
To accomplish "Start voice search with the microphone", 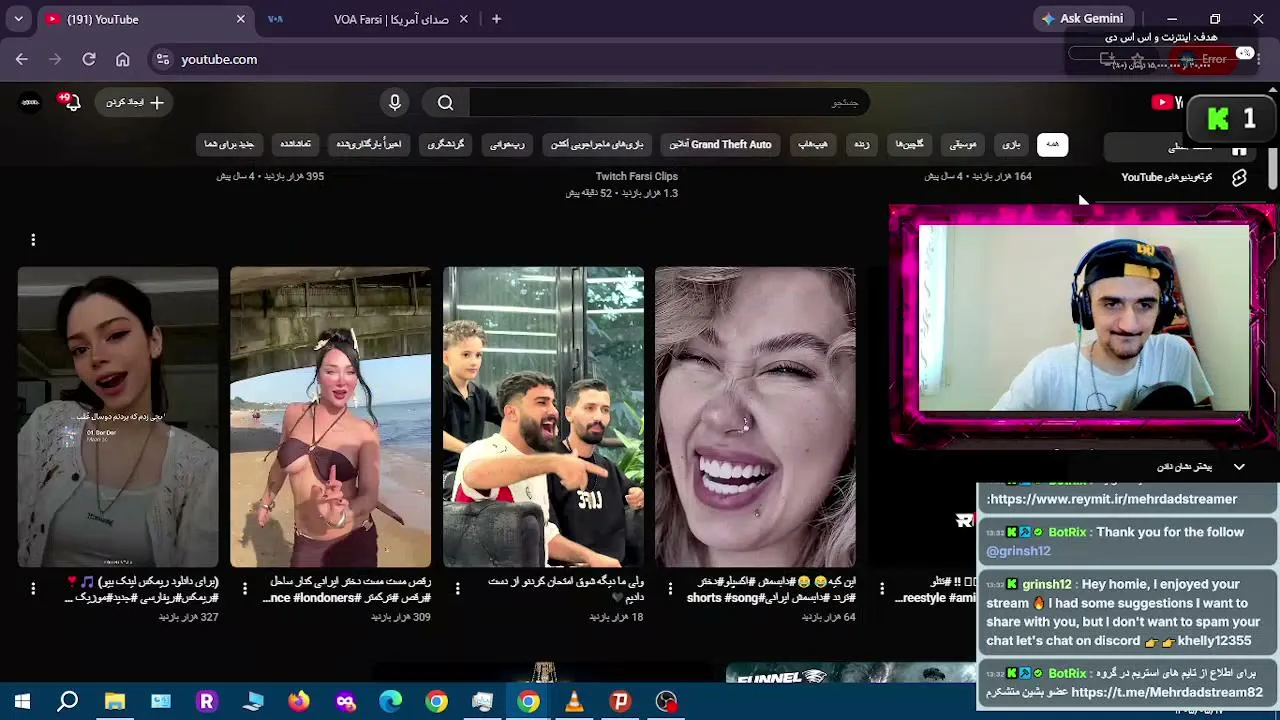I will tap(395, 102).
